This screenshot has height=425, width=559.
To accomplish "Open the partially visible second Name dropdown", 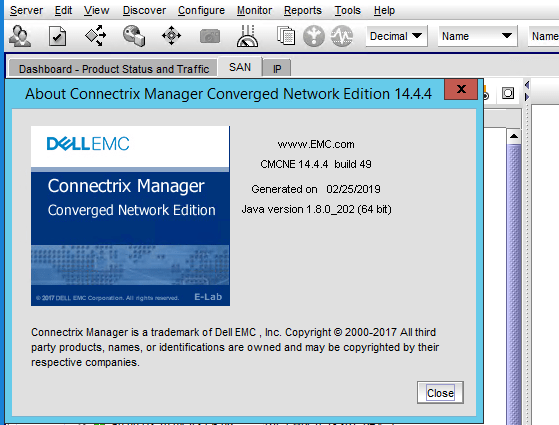I will (x=544, y=36).
